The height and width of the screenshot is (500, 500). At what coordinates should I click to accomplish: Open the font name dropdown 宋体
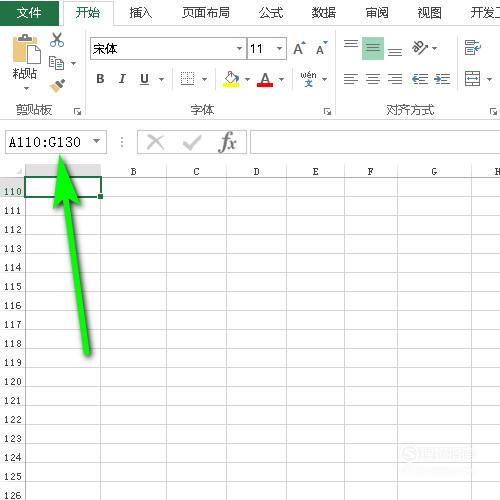(x=239, y=49)
